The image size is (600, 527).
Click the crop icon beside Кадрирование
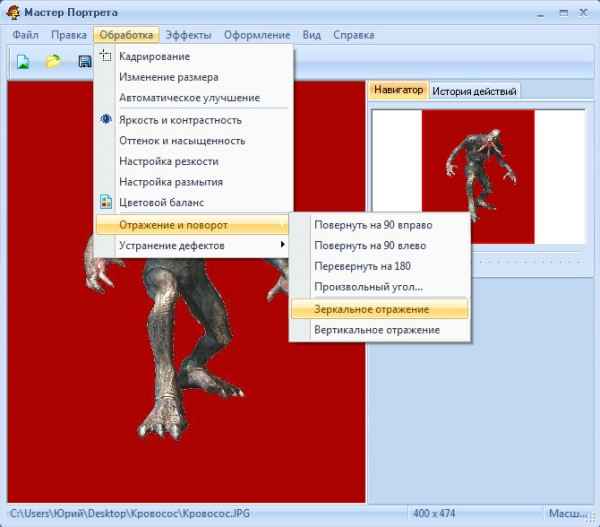point(106,57)
